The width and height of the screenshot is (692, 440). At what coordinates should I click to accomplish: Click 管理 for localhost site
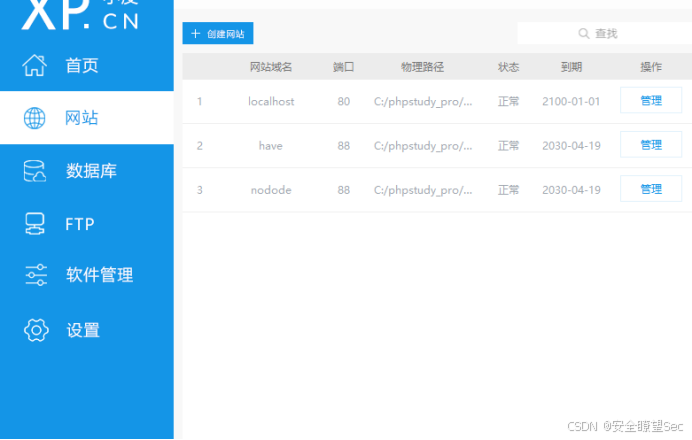(651, 101)
